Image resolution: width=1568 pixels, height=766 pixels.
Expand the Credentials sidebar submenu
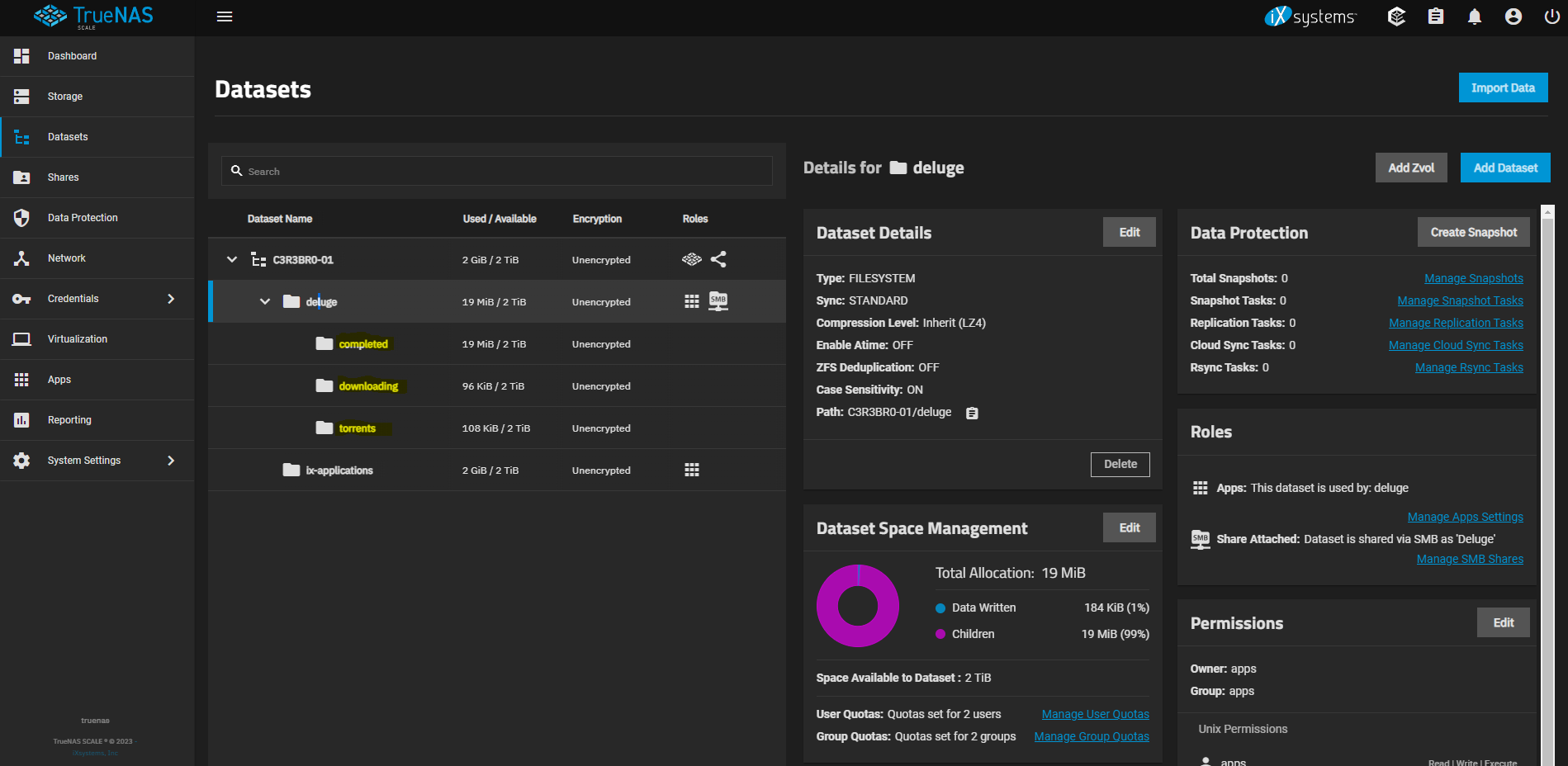tap(171, 299)
